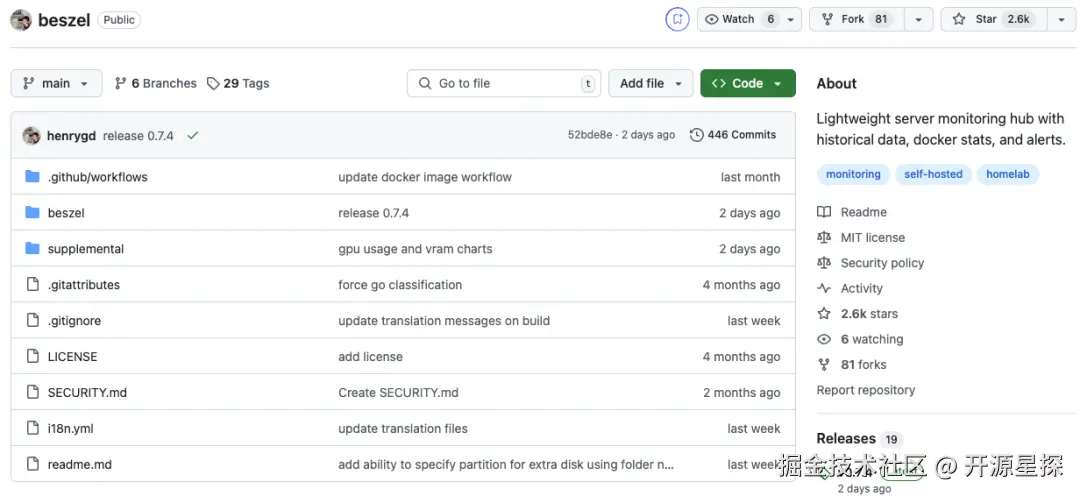1080x496 pixels.
Task: Click the pulse icon beside Activity
Action: tap(824, 289)
